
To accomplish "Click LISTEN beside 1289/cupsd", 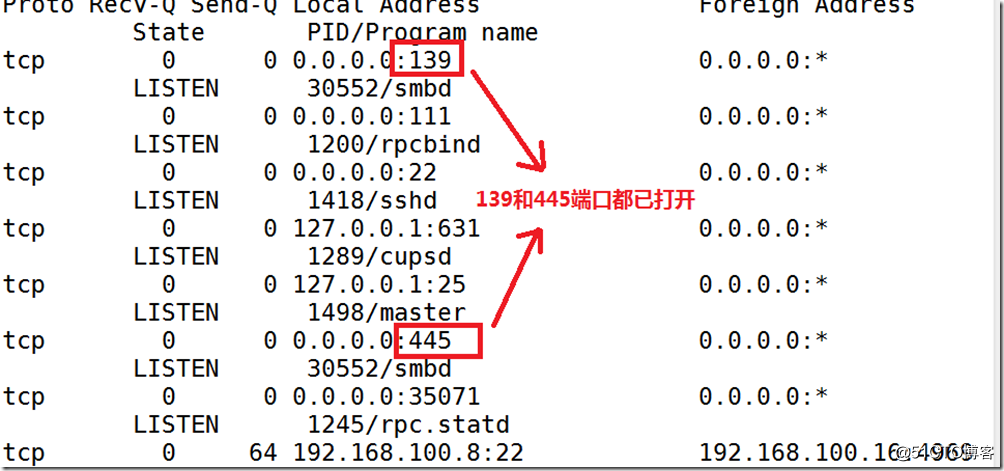I will click(175, 257).
